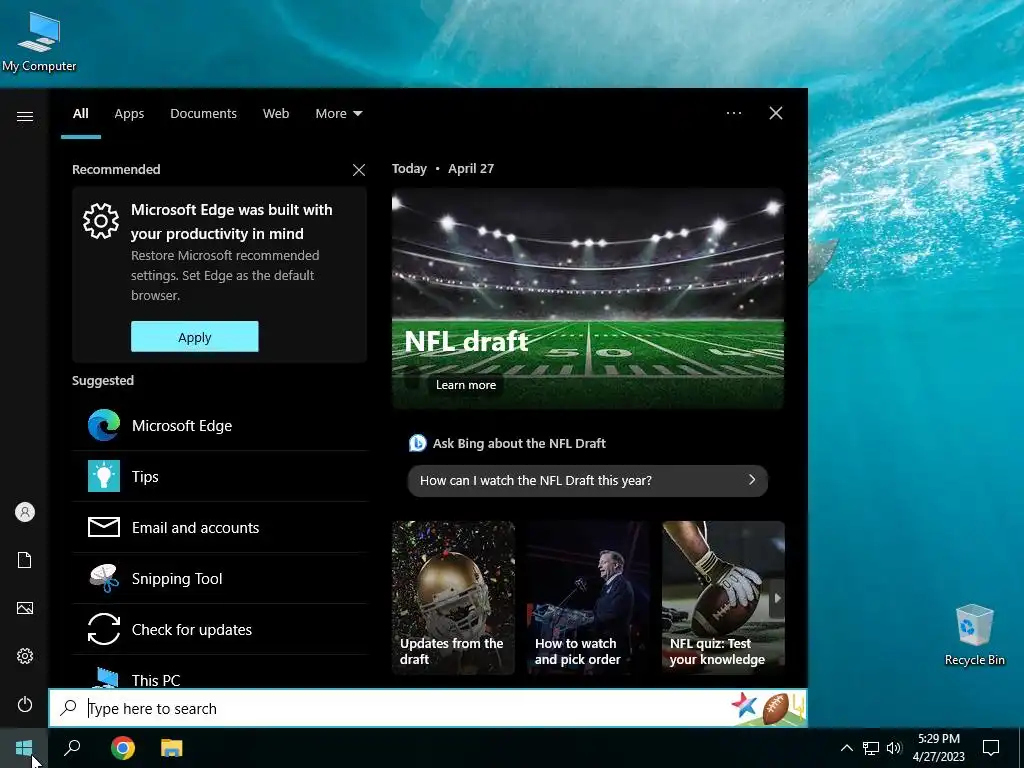Show hidden system tray icons
Viewport: 1024px width, 768px height.
846,748
